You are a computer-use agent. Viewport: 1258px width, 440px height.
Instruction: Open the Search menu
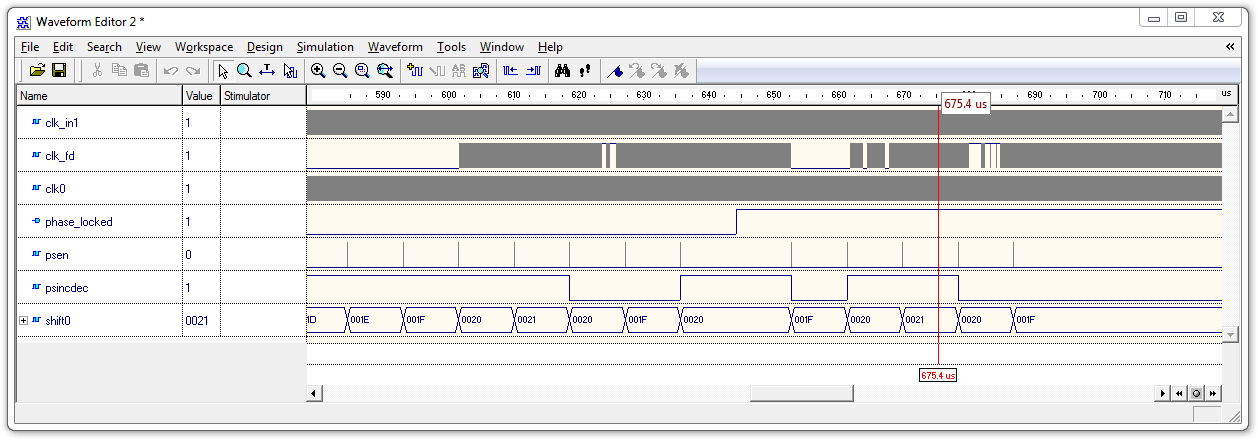[104, 47]
